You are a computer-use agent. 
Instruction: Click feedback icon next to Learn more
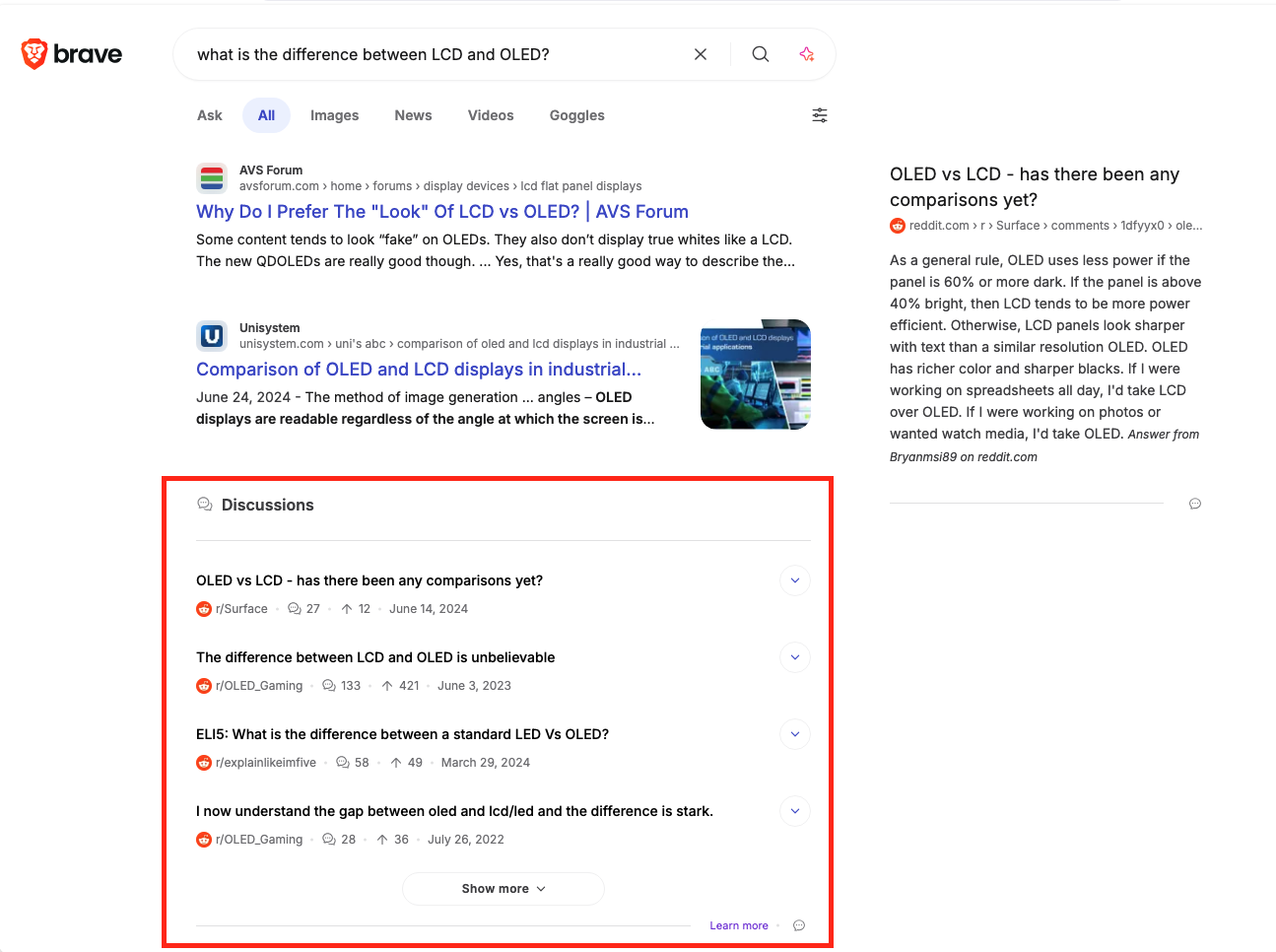pyautogui.click(x=799, y=925)
